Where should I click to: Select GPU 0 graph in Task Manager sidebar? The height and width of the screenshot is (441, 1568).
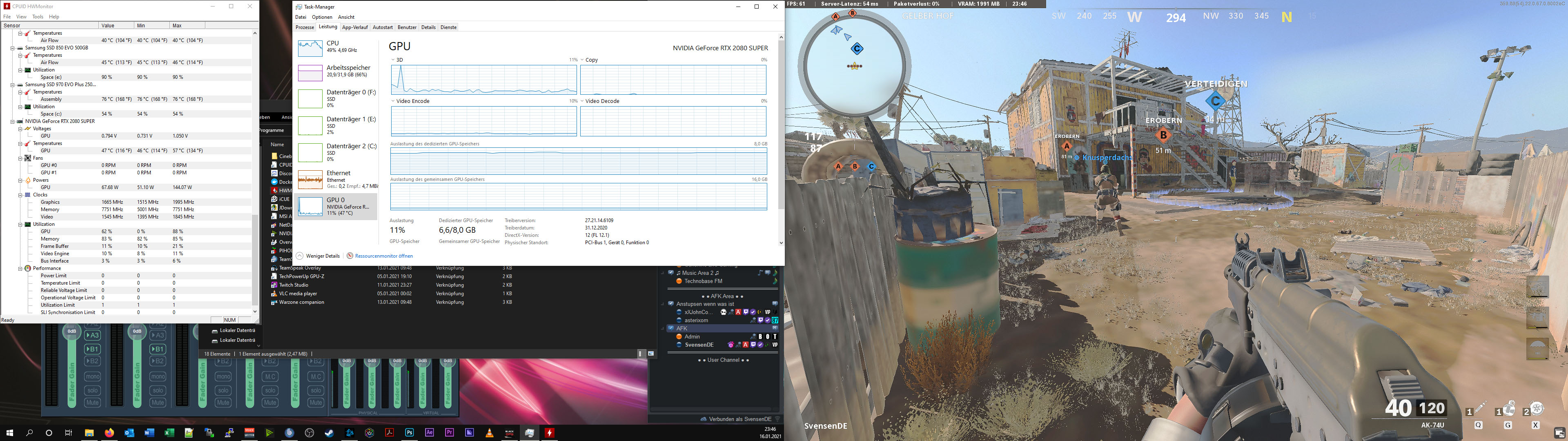click(x=310, y=207)
